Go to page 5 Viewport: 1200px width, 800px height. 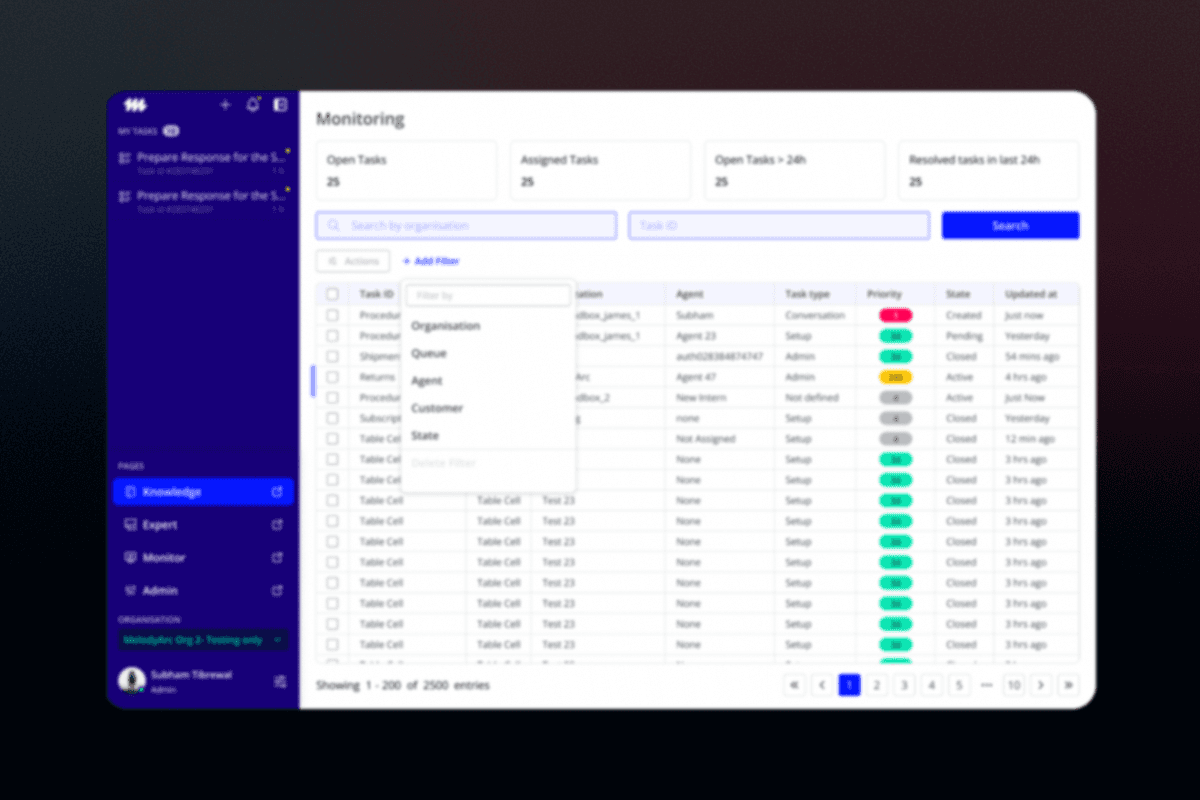coord(959,685)
